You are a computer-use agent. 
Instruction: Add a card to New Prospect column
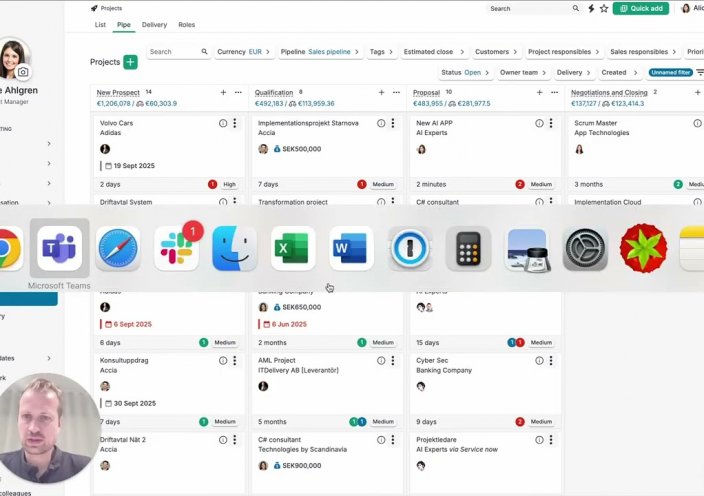(x=223, y=92)
